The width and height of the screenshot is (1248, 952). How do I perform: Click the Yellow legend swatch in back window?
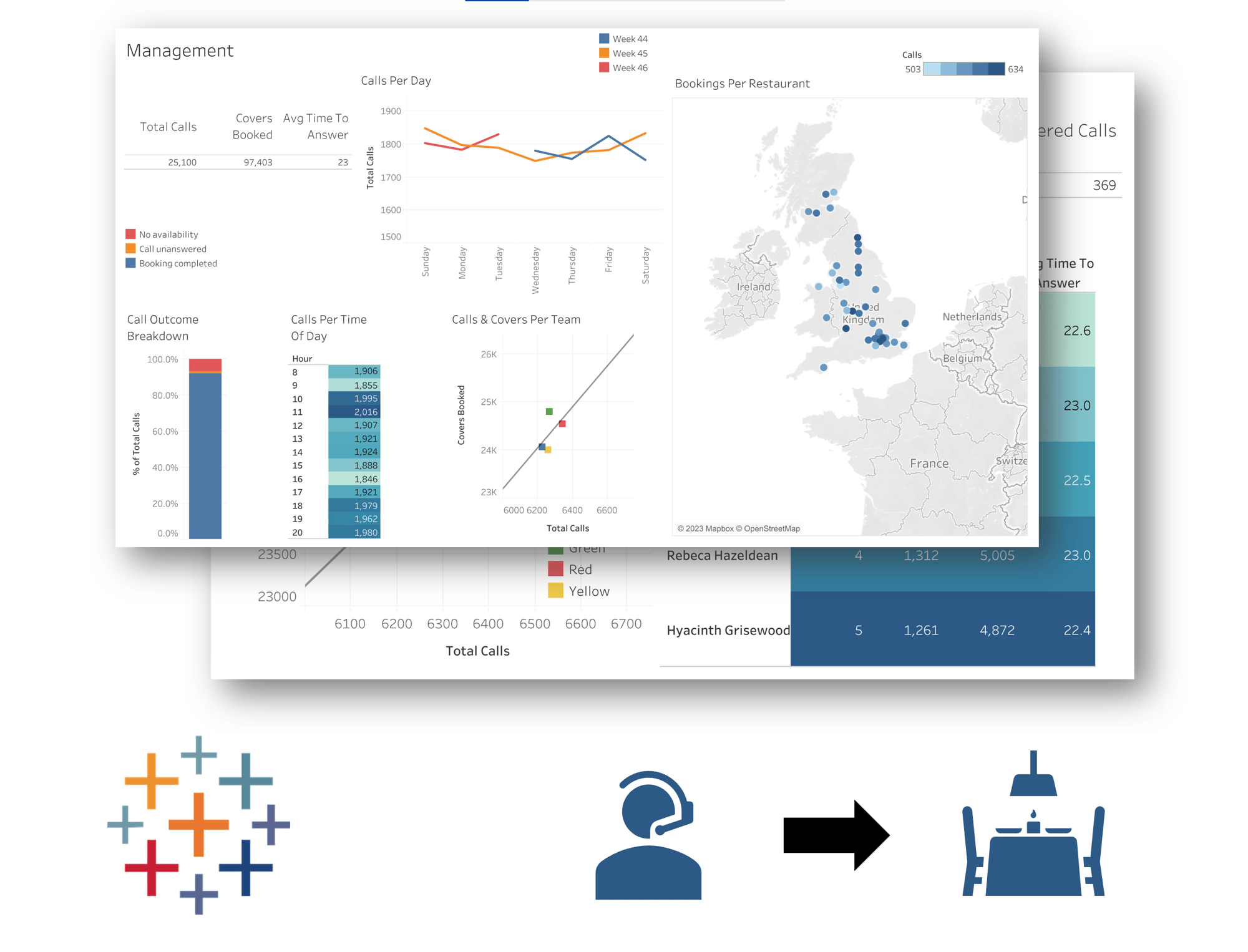[555, 590]
